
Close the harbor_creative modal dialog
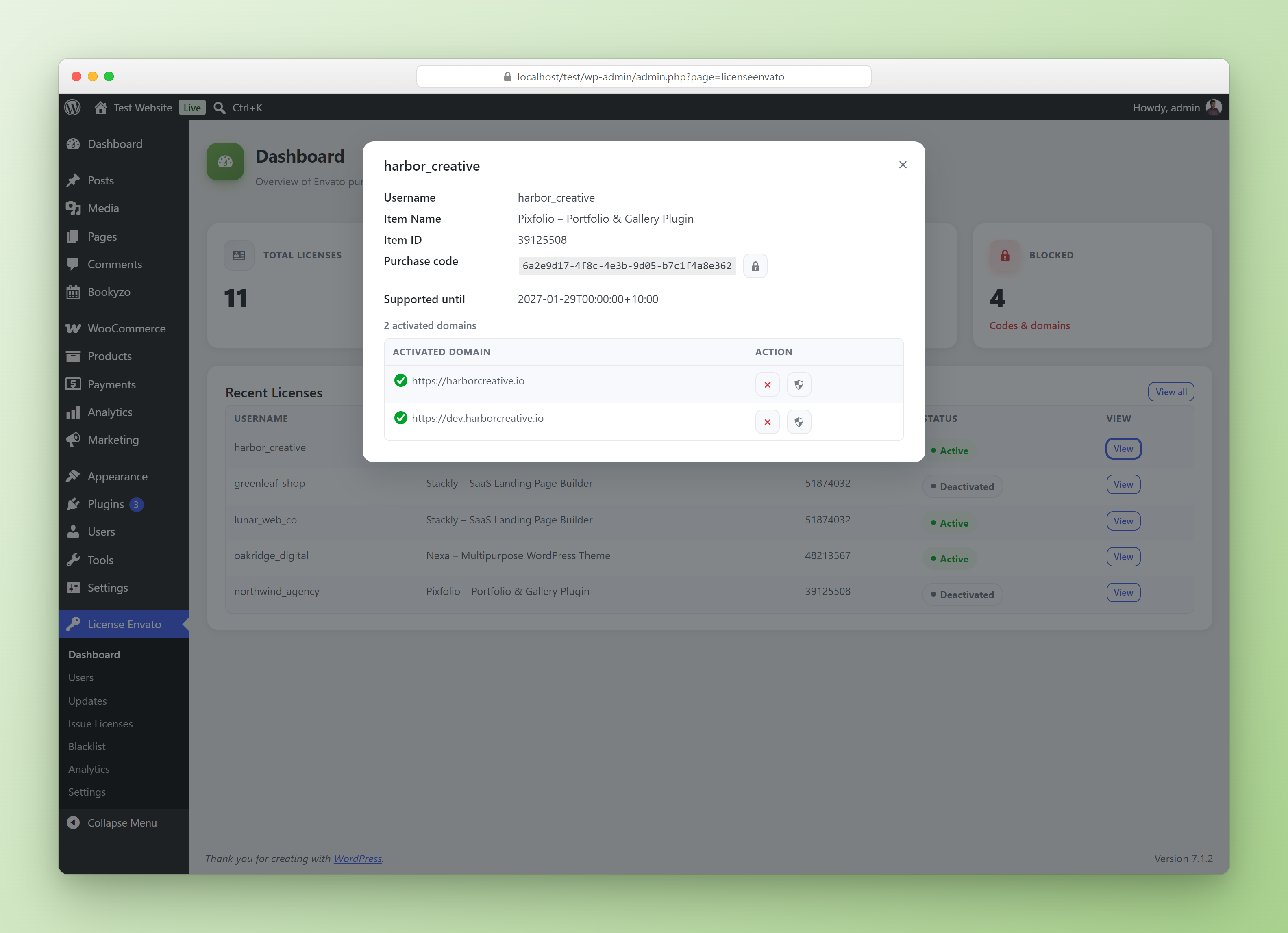(x=903, y=165)
